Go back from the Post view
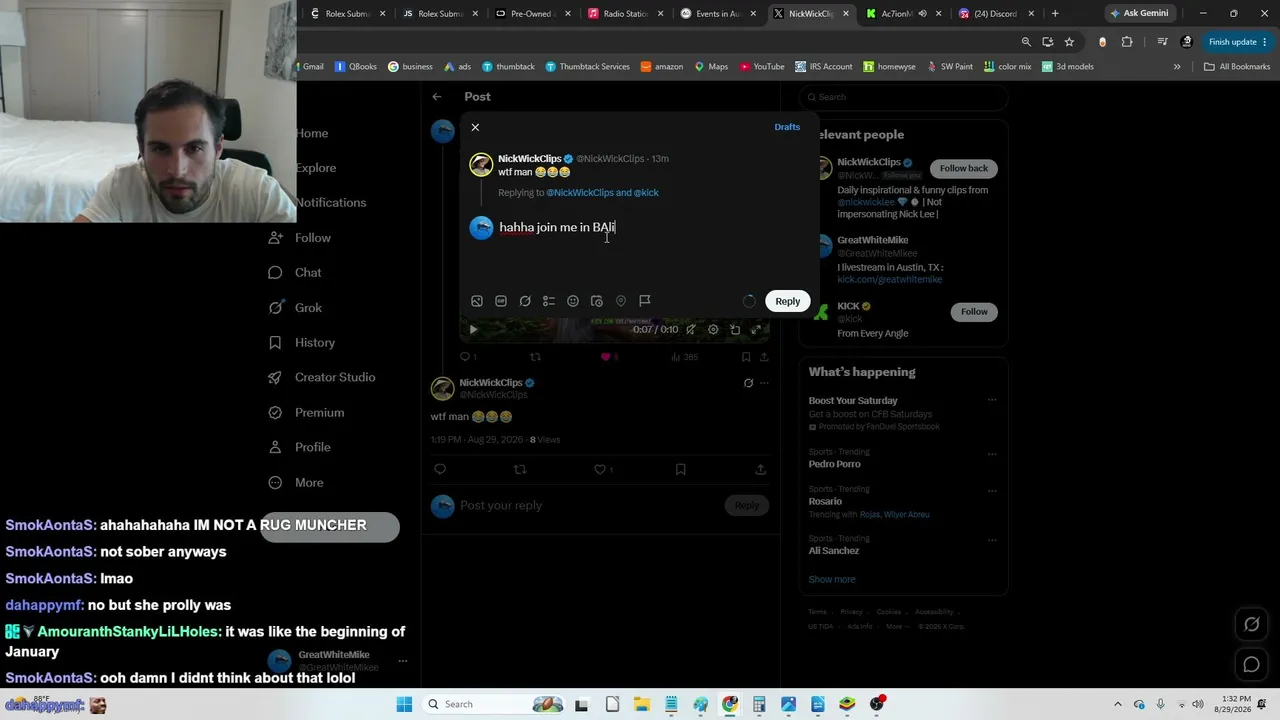1280x720 pixels. pos(437,97)
